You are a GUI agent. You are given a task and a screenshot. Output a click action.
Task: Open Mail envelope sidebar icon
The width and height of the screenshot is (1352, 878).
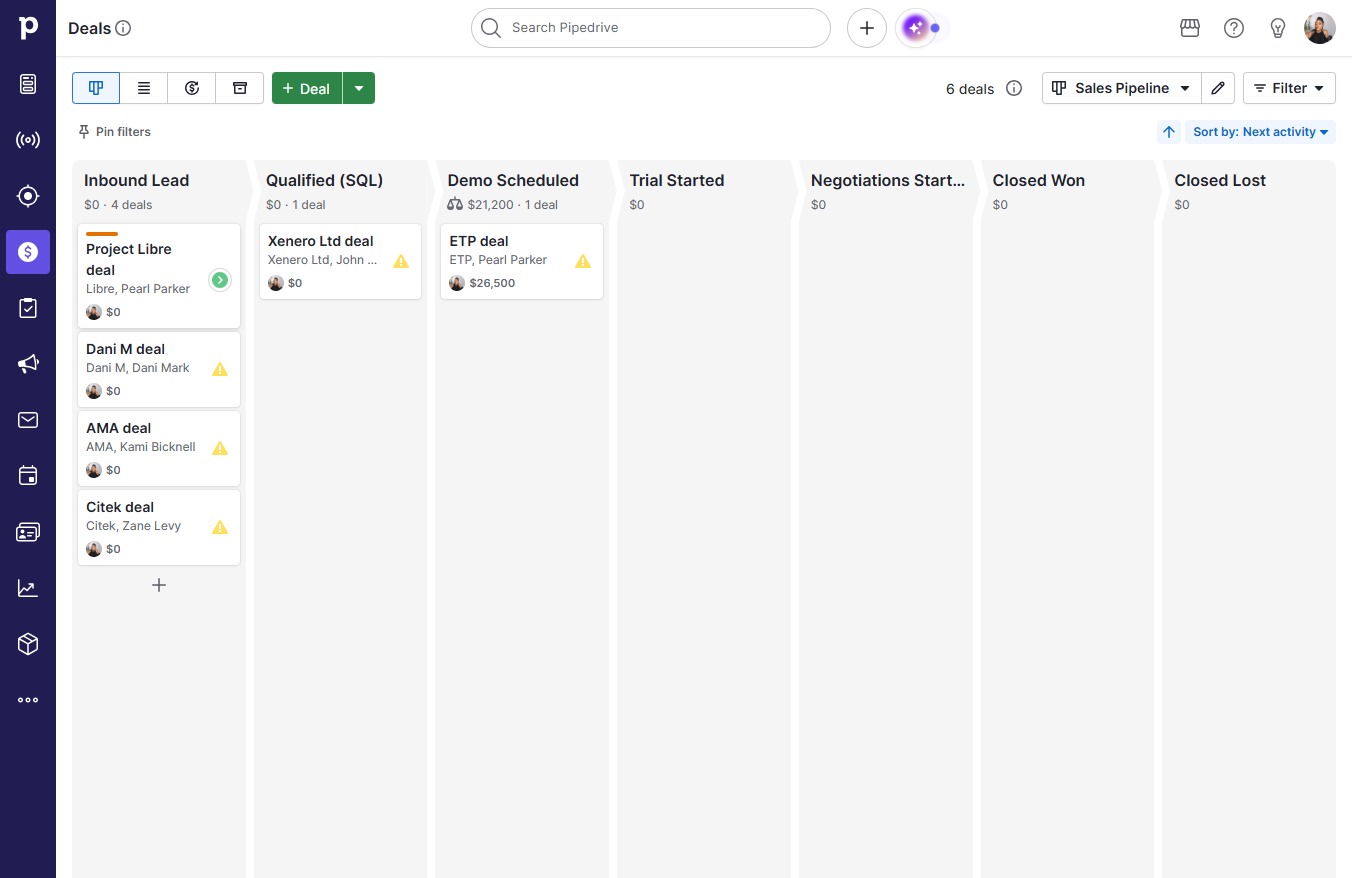[28, 420]
